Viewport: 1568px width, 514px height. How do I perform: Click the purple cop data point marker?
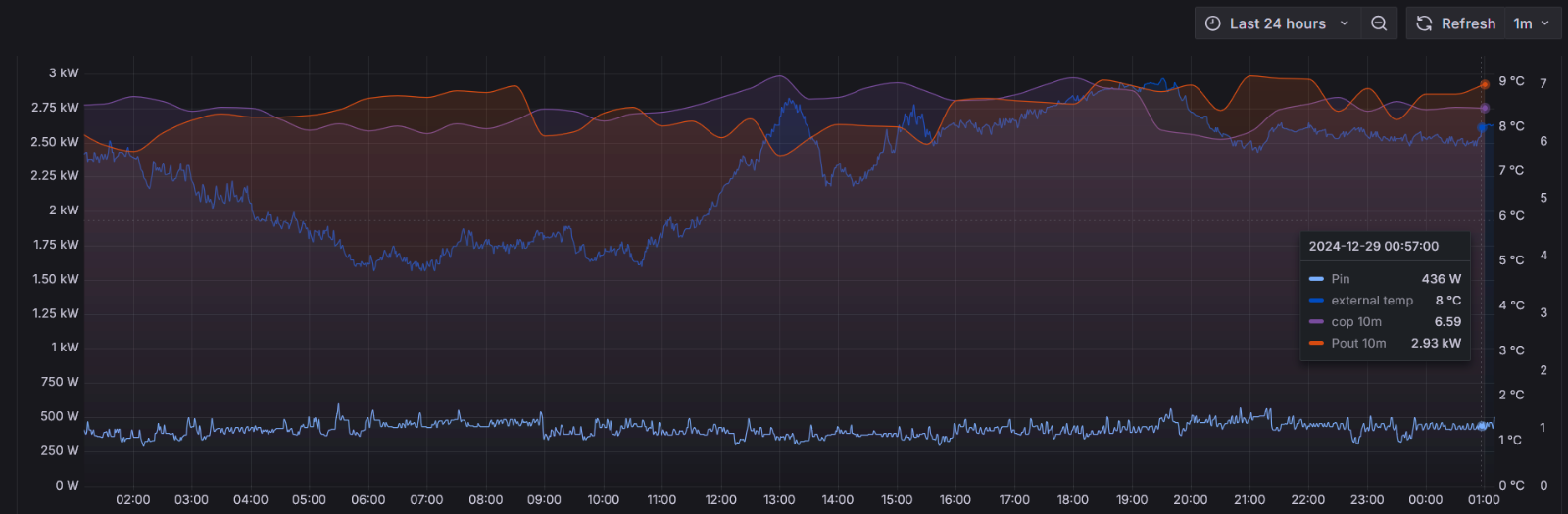1485,109
